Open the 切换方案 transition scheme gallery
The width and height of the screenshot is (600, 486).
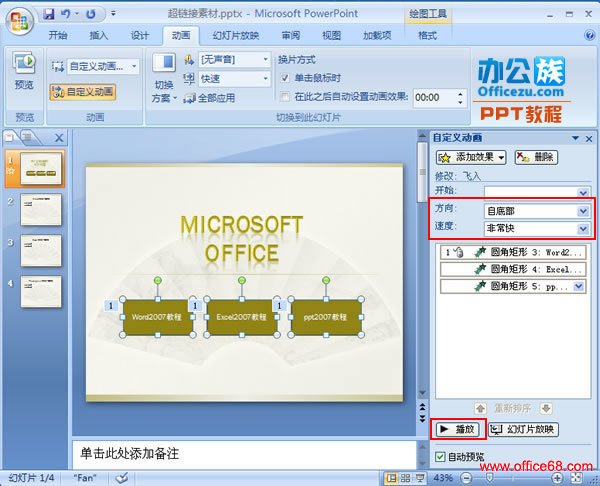164,79
